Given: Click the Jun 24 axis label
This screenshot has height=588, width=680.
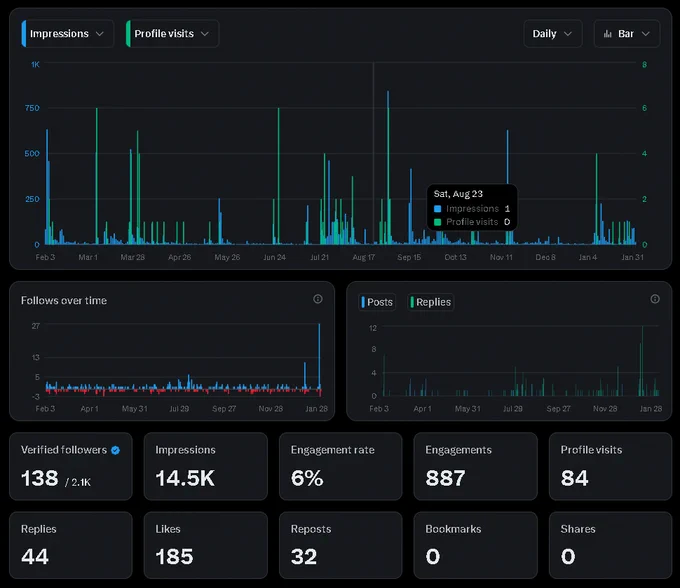Looking at the screenshot, I should click(275, 257).
